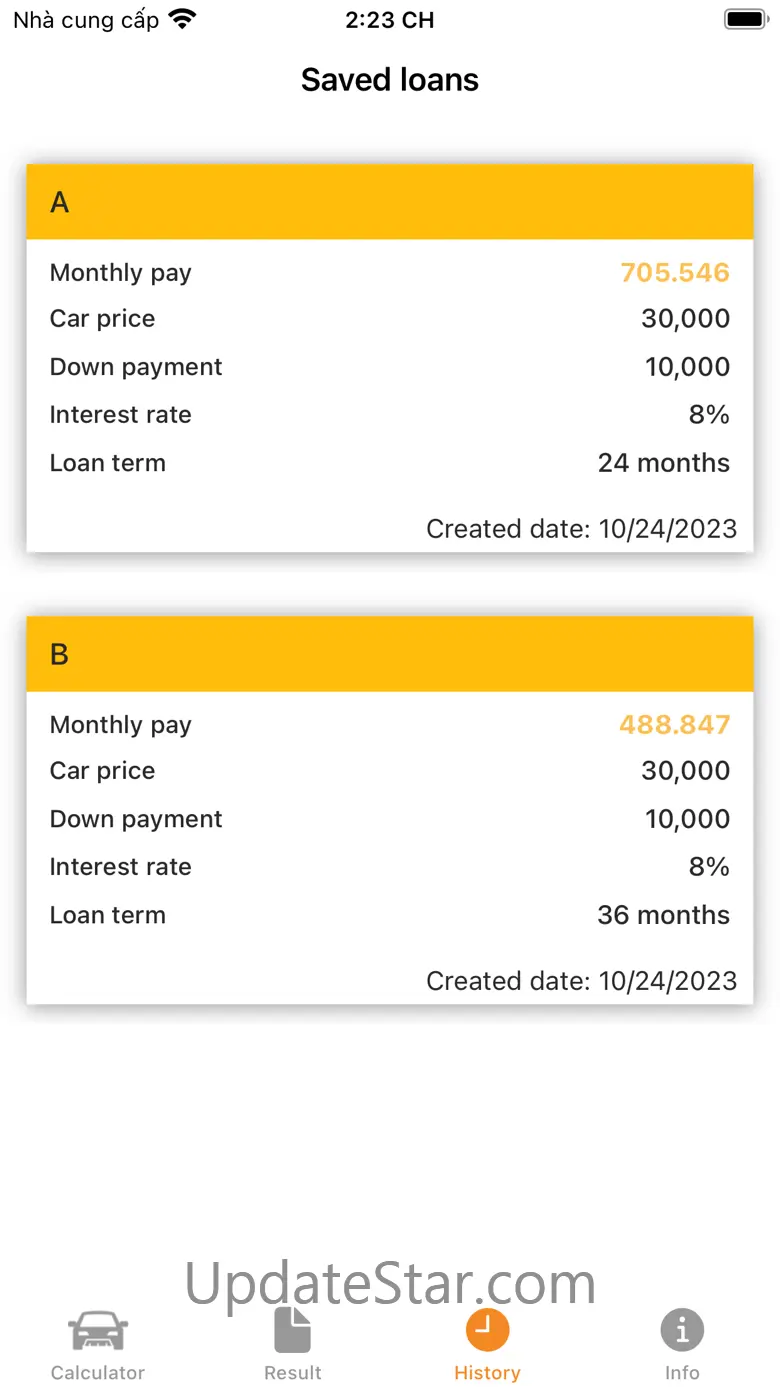The image size is (780, 1387).
Task: Open saved loan B header
Action: coord(390,654)
